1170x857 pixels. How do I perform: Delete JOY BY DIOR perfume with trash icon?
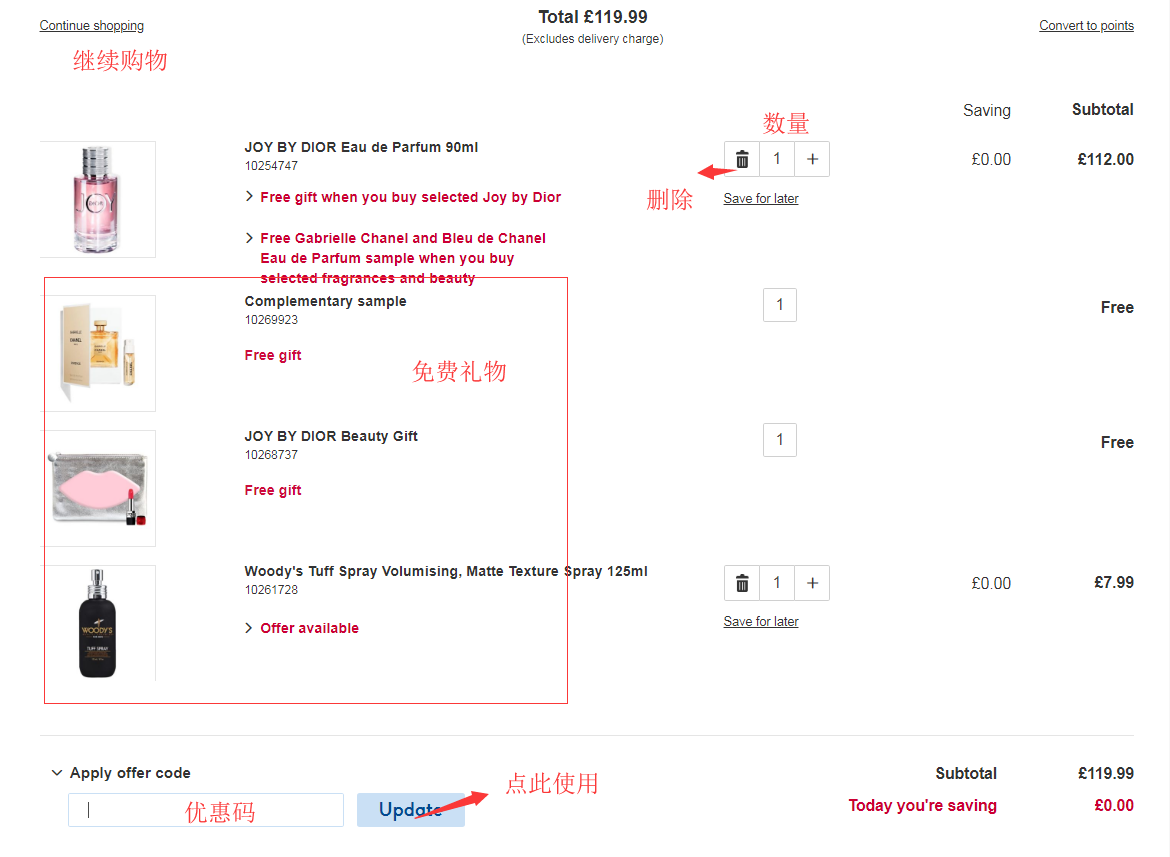pyautogui.click(x=742, y=159)
